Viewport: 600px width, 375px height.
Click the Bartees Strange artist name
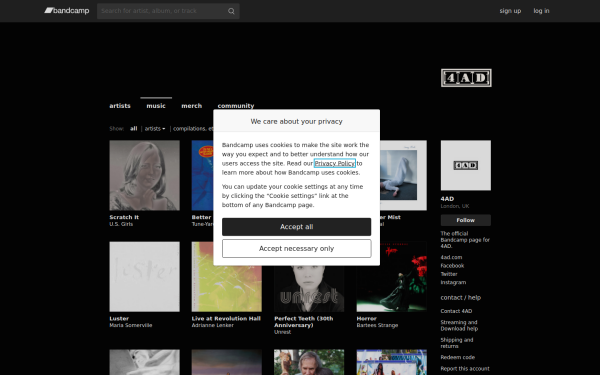pyautogui.click(x=377, y=325)
